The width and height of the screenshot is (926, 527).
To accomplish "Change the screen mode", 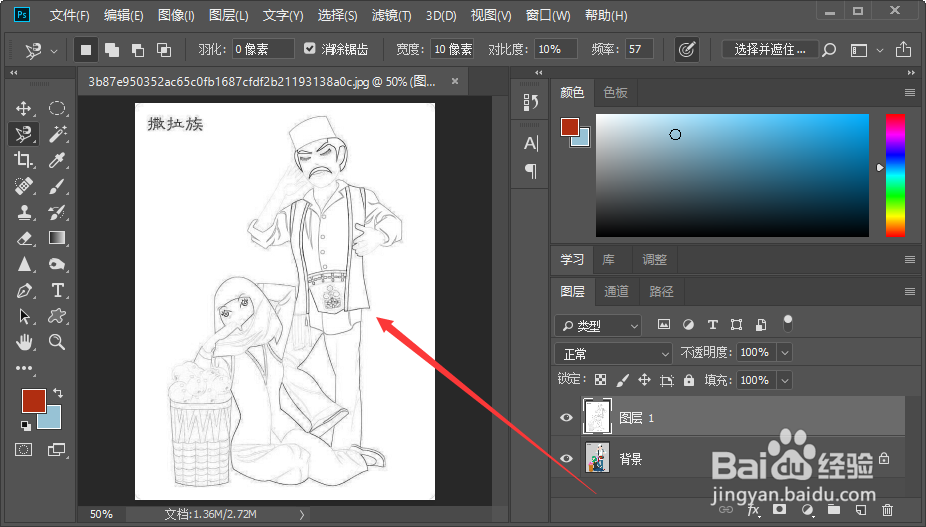I will (x=57, y=450).
